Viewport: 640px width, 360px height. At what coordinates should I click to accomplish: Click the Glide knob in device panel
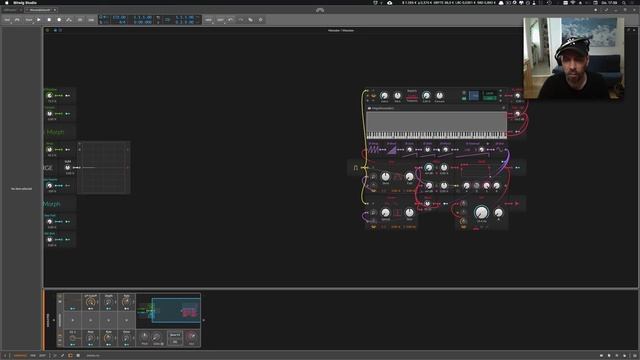[157, 337]
